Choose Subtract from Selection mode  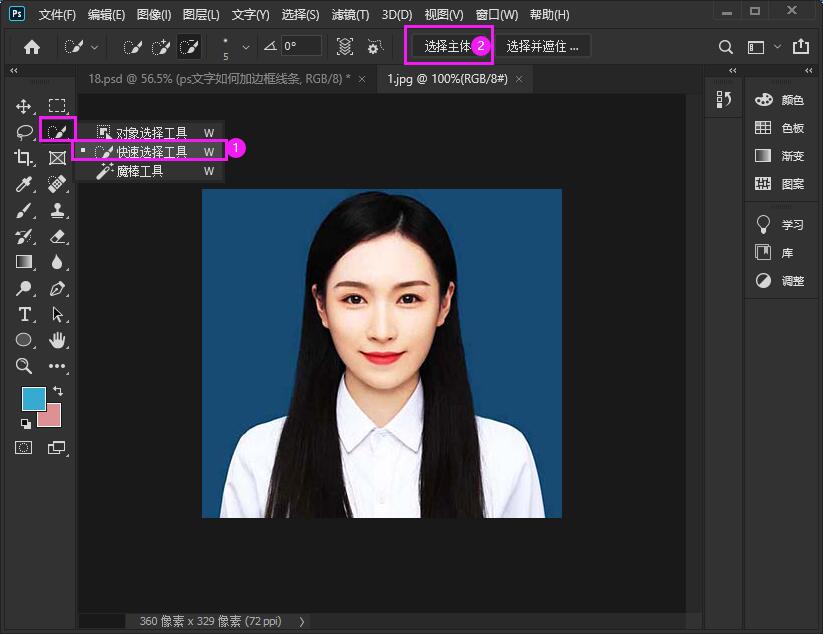point(189,47)
